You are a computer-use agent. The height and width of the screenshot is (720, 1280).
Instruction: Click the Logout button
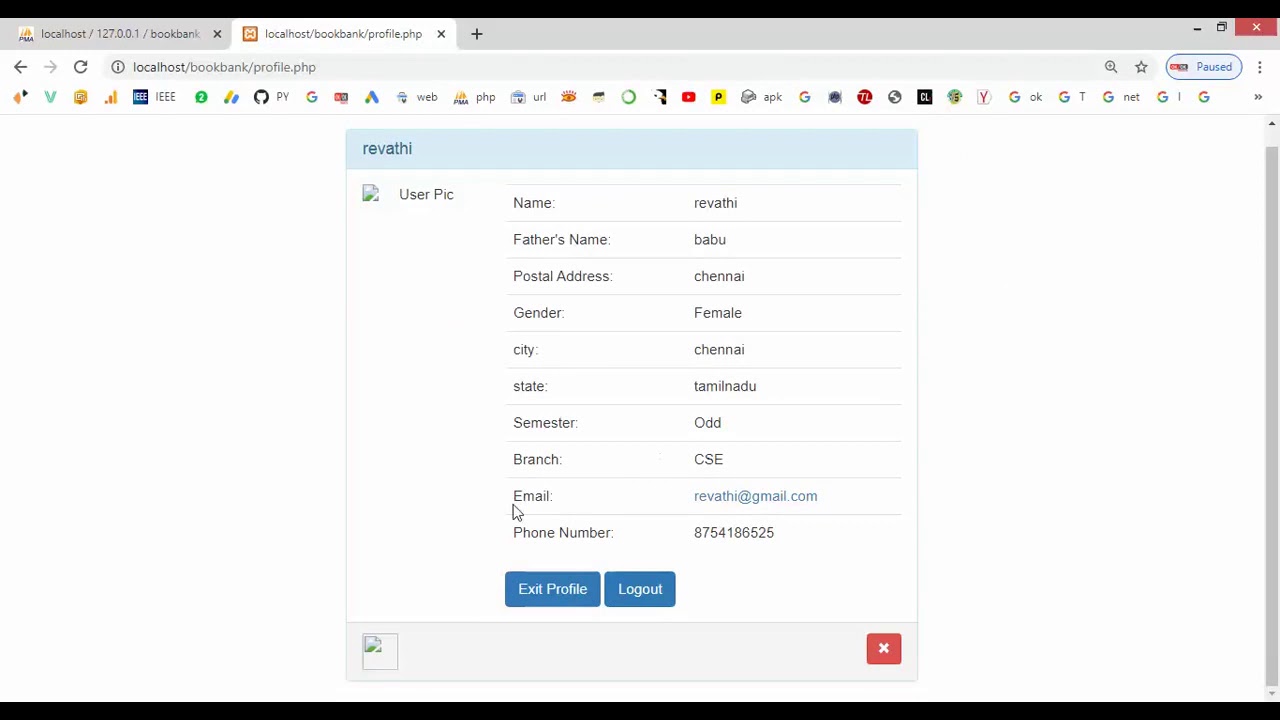[x=640, y=589]
